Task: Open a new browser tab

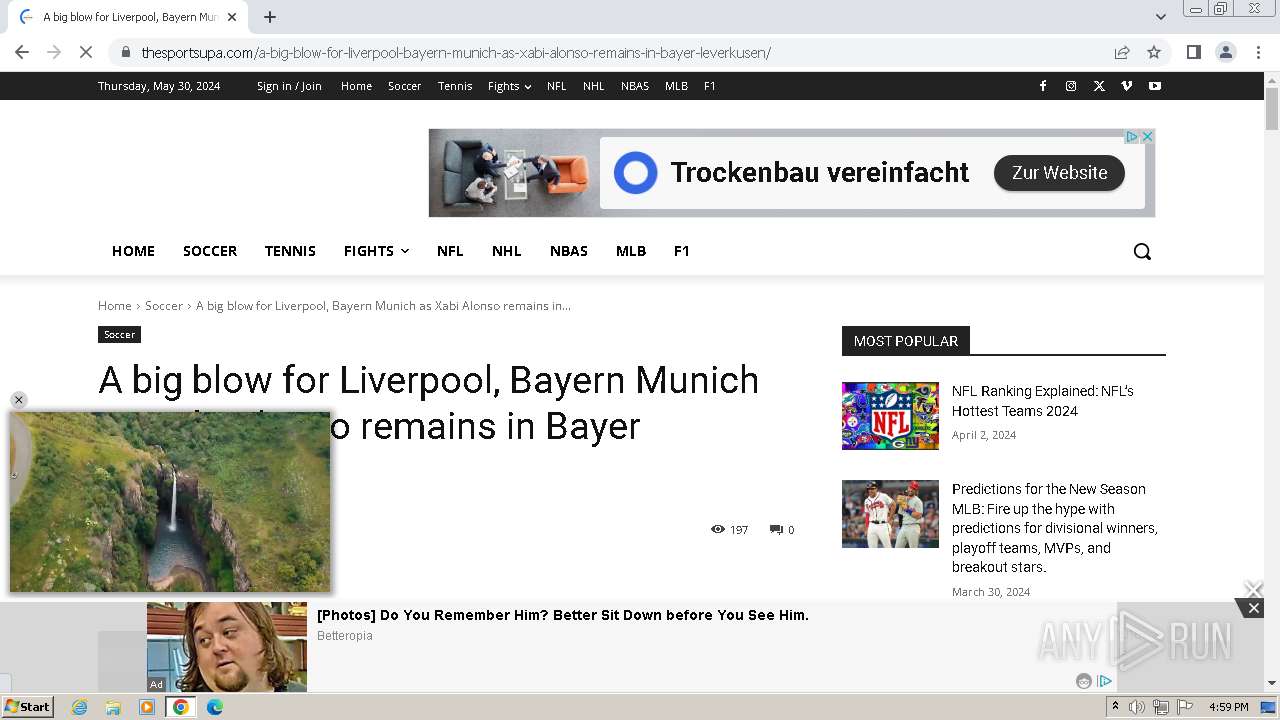Action: click(270, 17)
